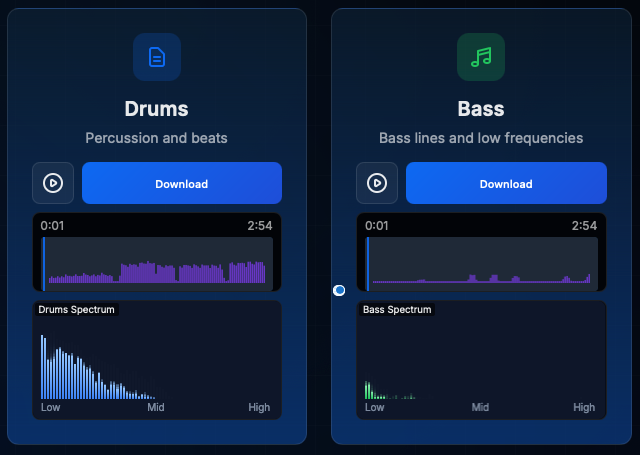This screenshot has height=455, width=640.
Task: Click the Drums card title
Action: [x=157, y=109]
